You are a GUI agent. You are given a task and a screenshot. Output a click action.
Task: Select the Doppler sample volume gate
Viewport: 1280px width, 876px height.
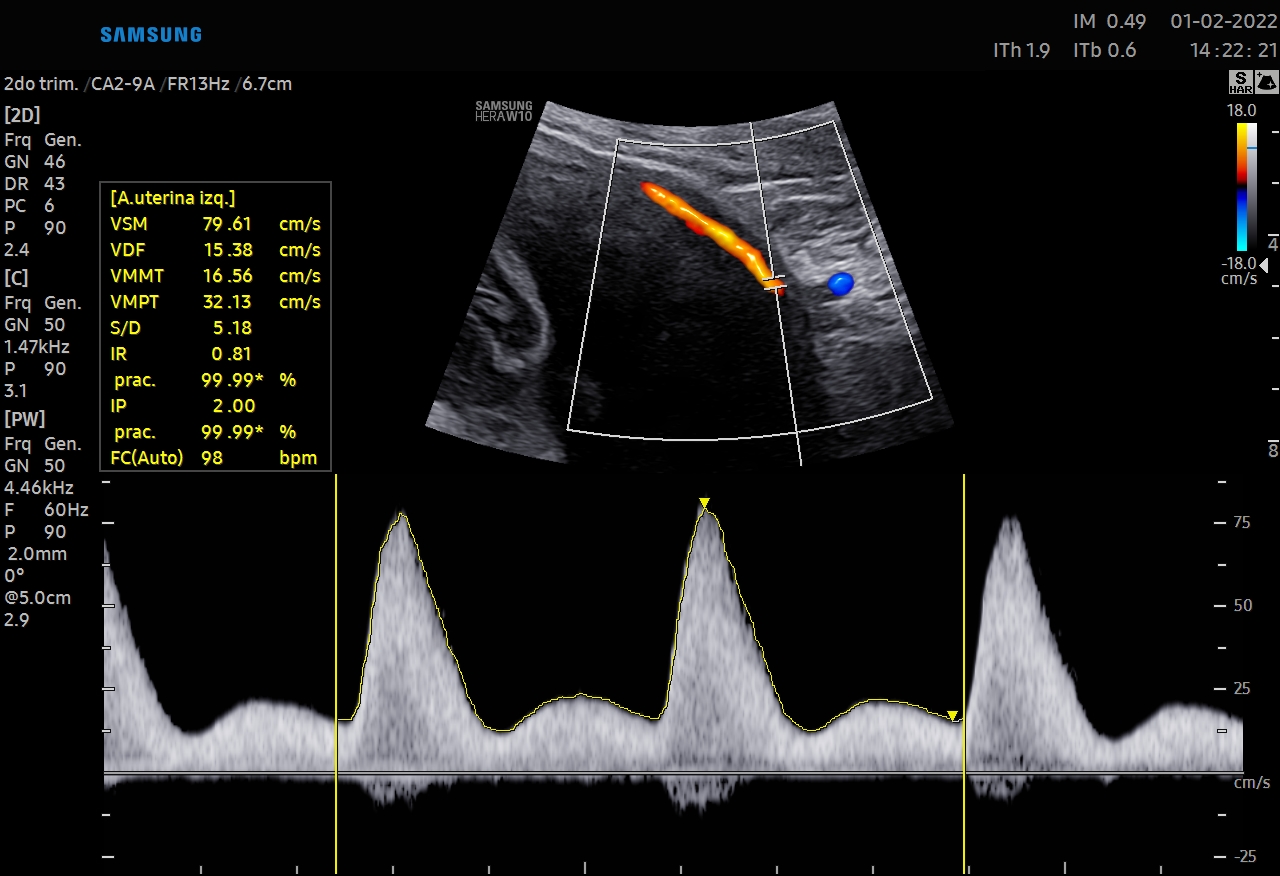(773, 282)
